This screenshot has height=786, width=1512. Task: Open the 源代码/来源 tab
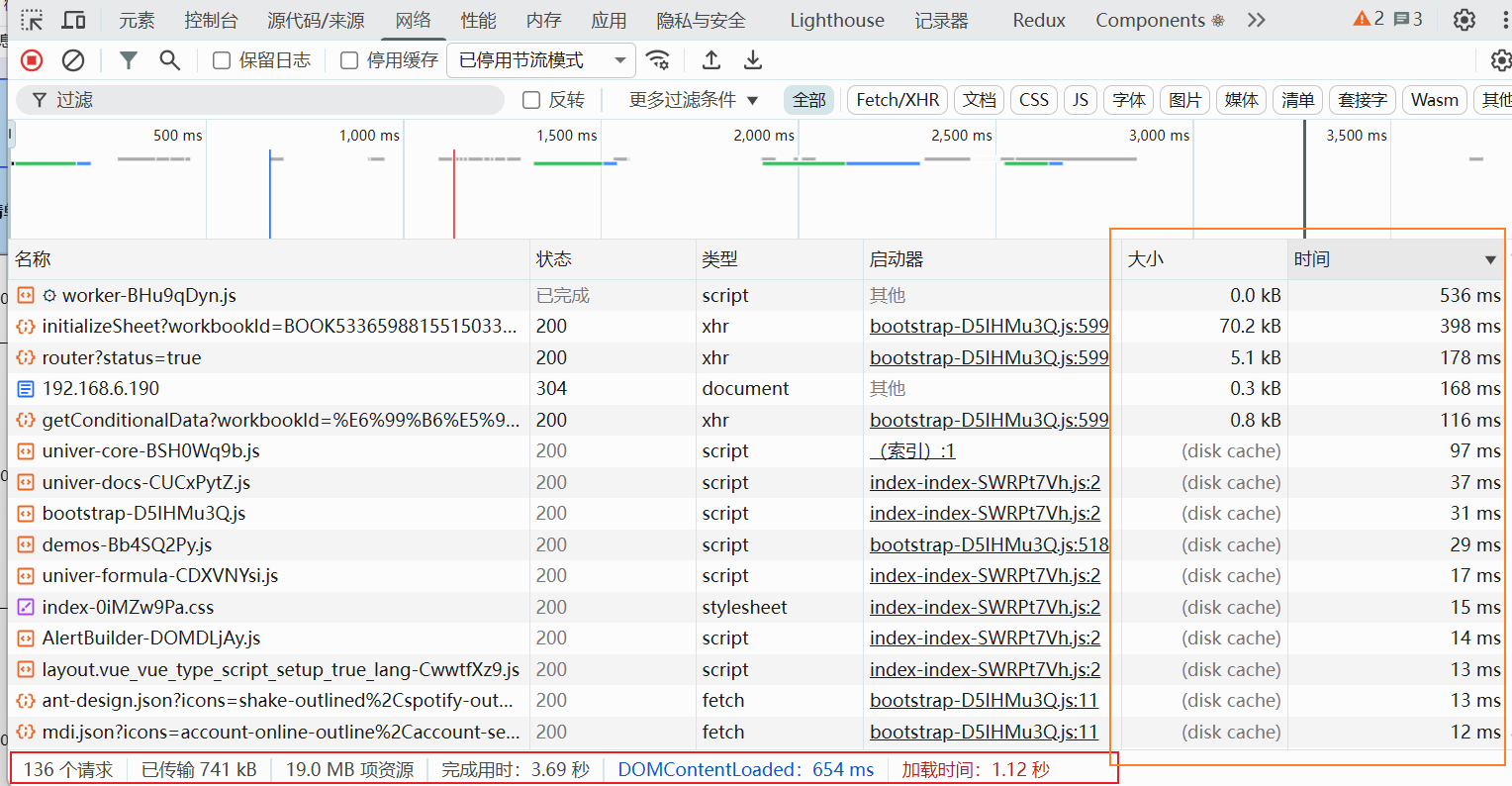(x=316, y=20)
